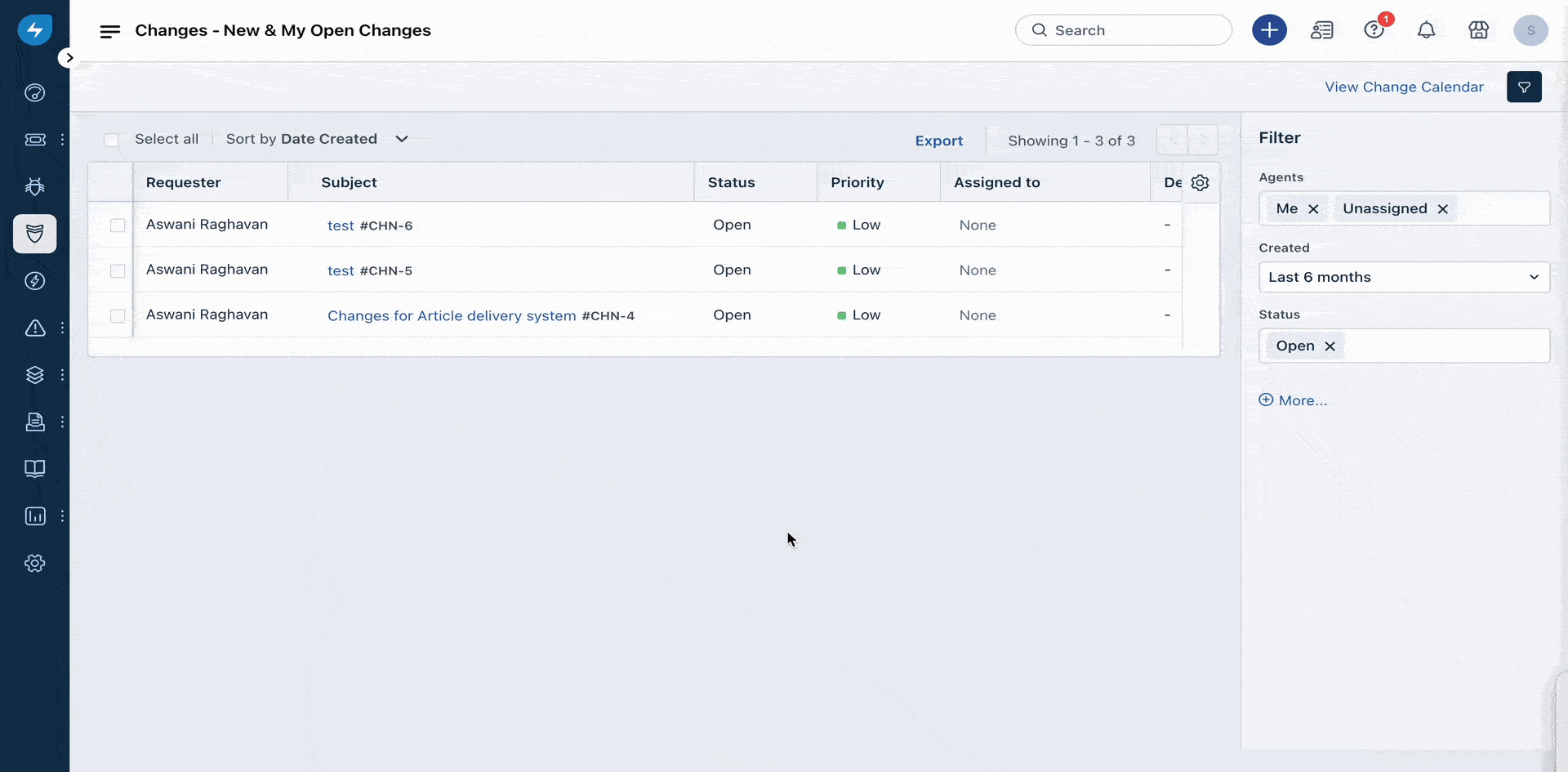Click More... to add filters
Viewport: 1568px width, 772px height.
[x=1293, y=400]
